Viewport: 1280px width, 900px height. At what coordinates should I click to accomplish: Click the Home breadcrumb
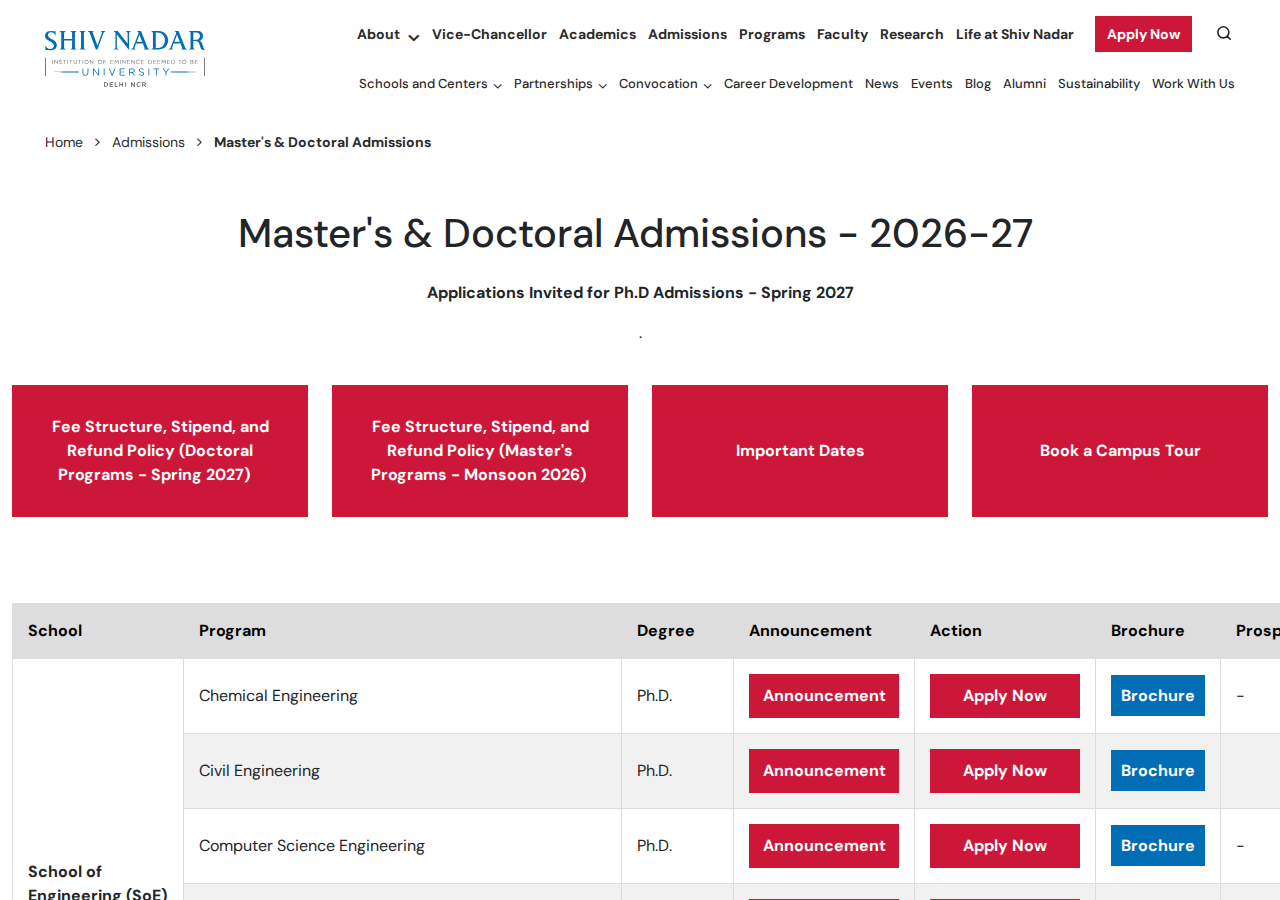pos(64,142)
